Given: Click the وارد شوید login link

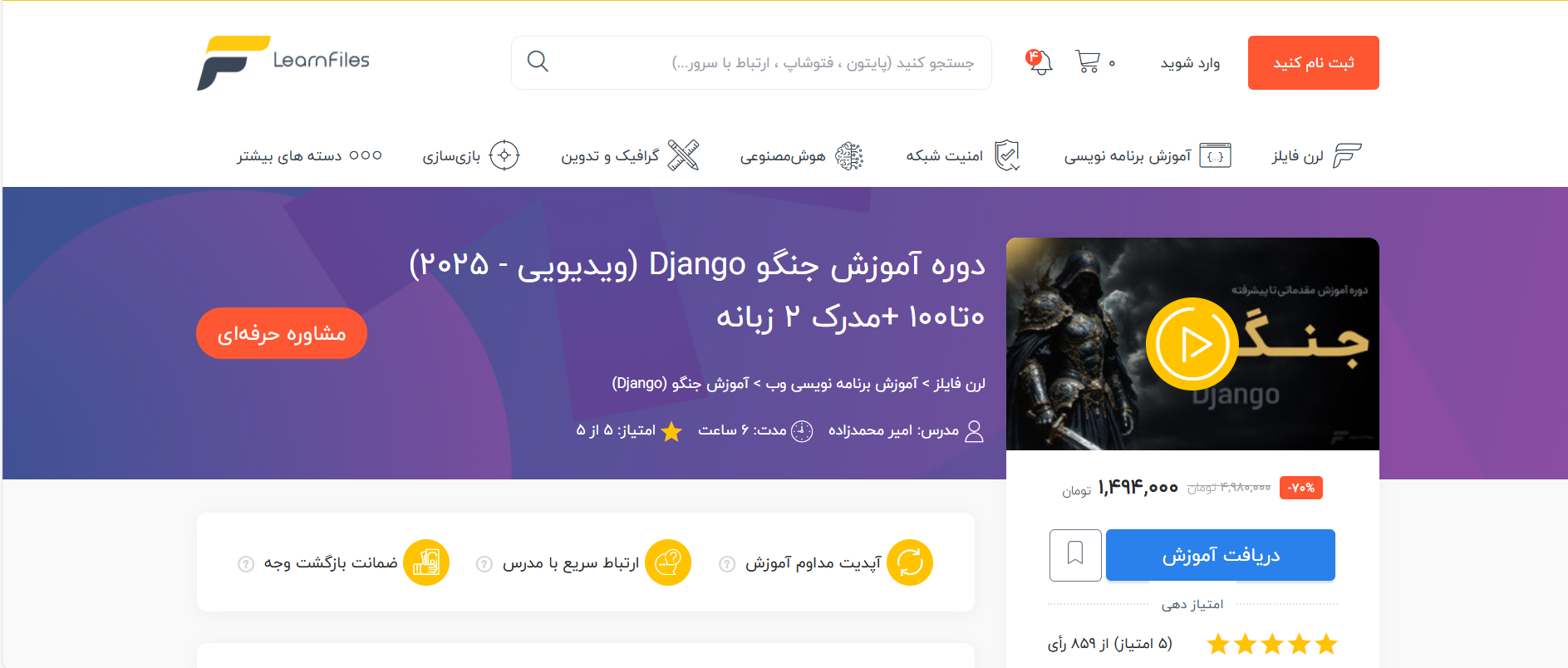Looking at the screenshot, I should pyautogui.click(x=1190, y=63).
